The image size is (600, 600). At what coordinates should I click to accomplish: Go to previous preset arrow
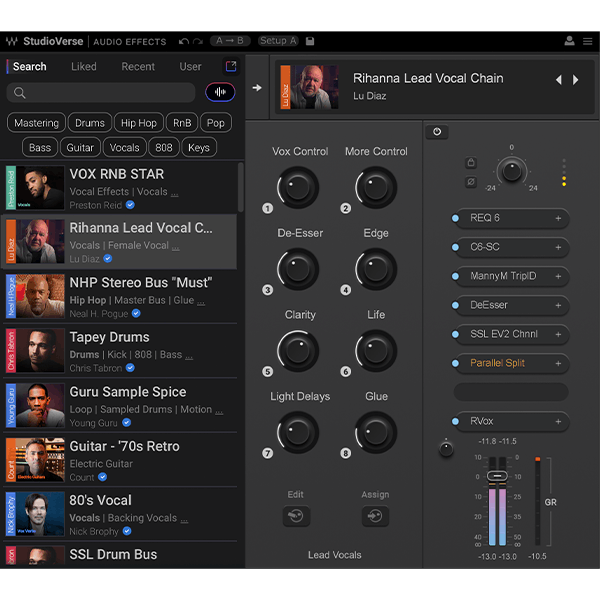click(559, 80)
